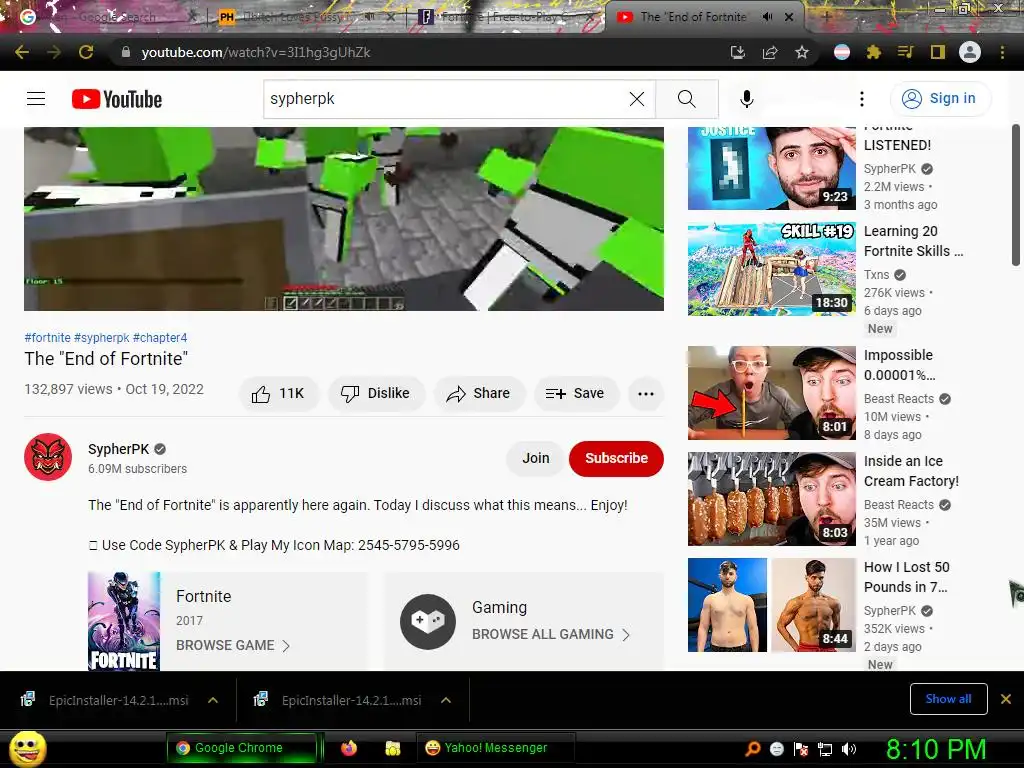Screen dimensions: 1024x768
Task: Click the Share button below the video
Action: (x=479, y=393)
